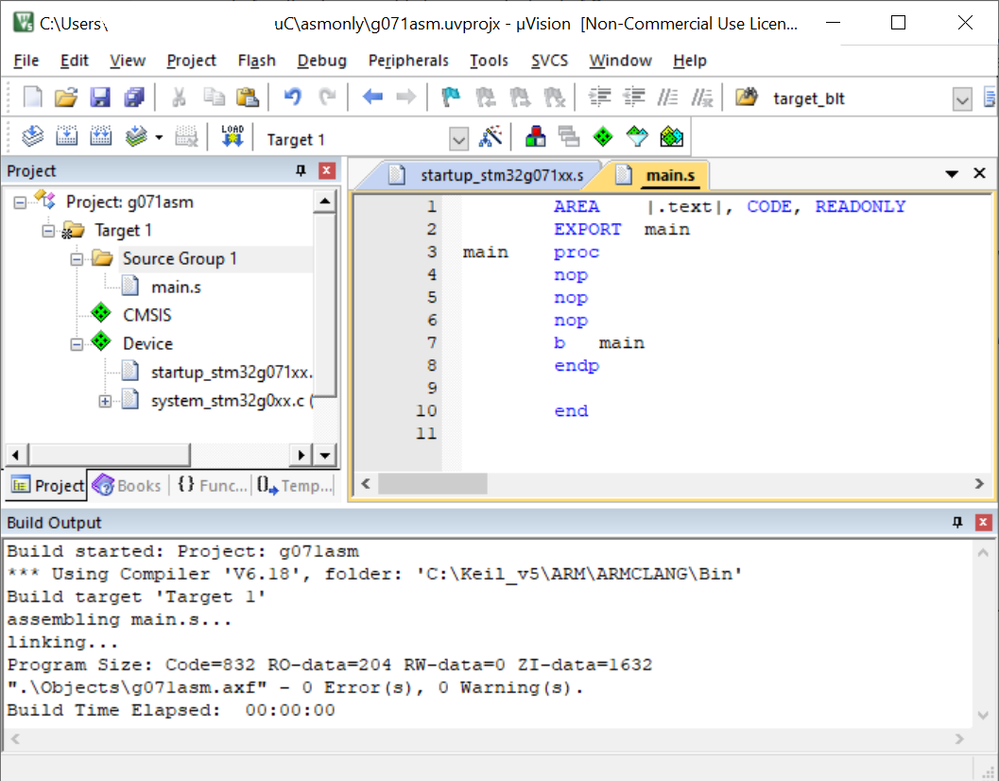Click the Indent selection icon

coord(600,97)
